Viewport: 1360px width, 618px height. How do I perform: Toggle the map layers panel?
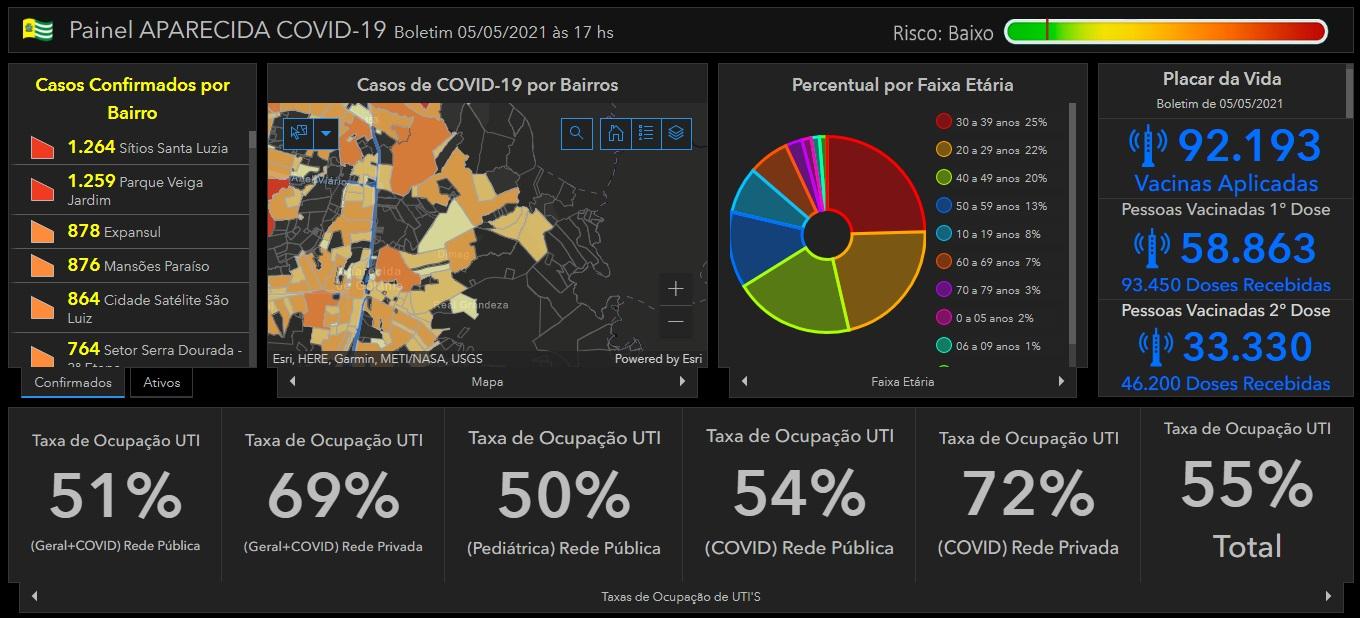[x=676, y=133]
